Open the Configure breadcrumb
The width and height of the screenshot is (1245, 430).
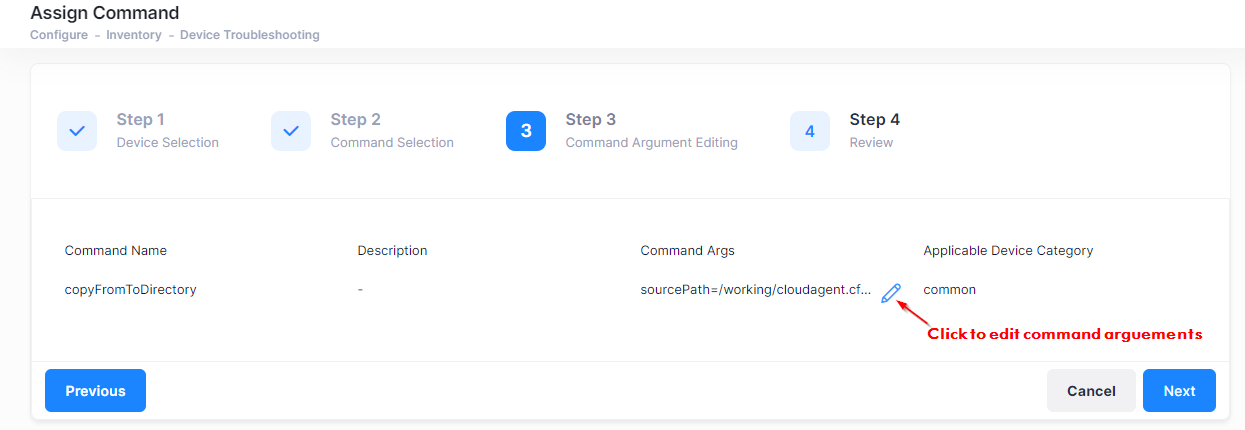[x=59, y=35]
